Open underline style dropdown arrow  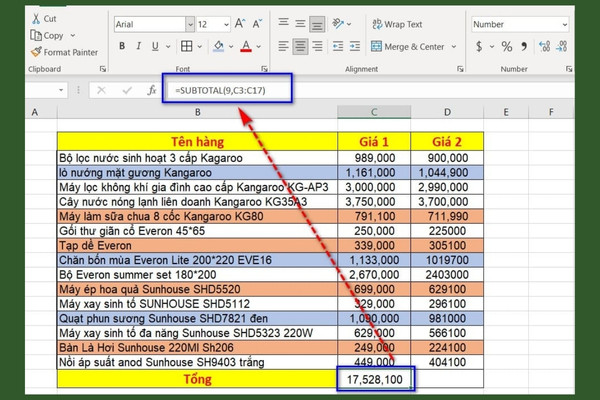pos(168,47)
